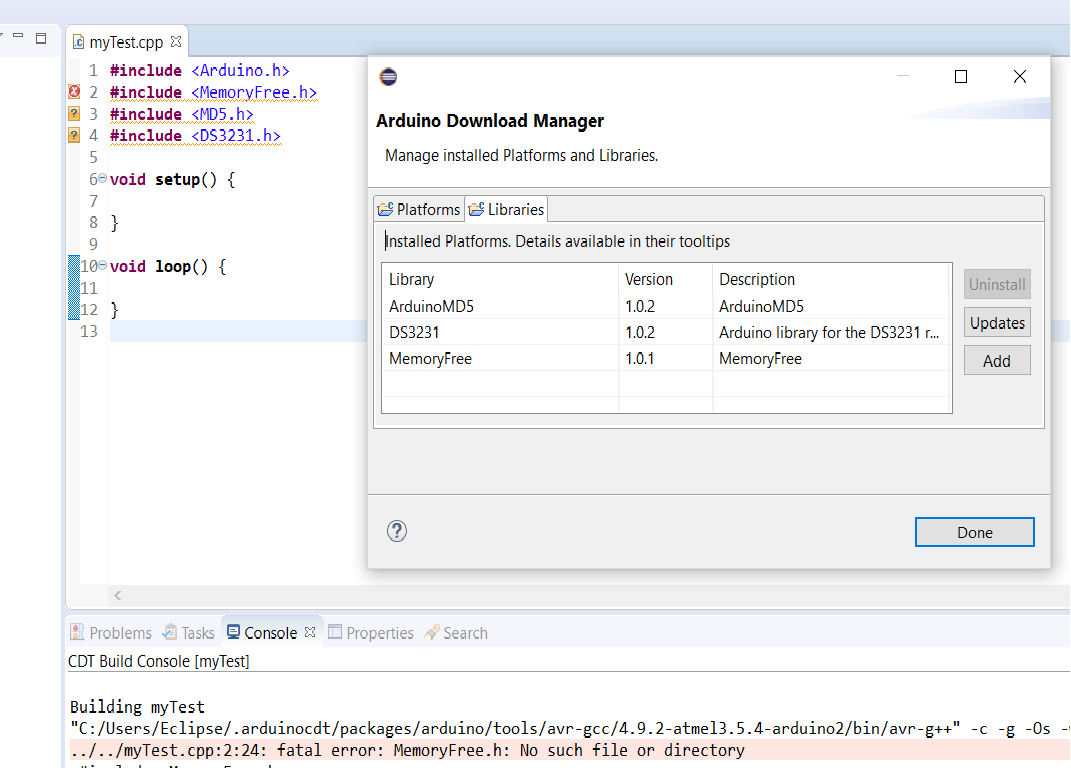The image size is (1071, 768).
Task: Switch to the Platforms tab
Action: (x=418, y=209)
